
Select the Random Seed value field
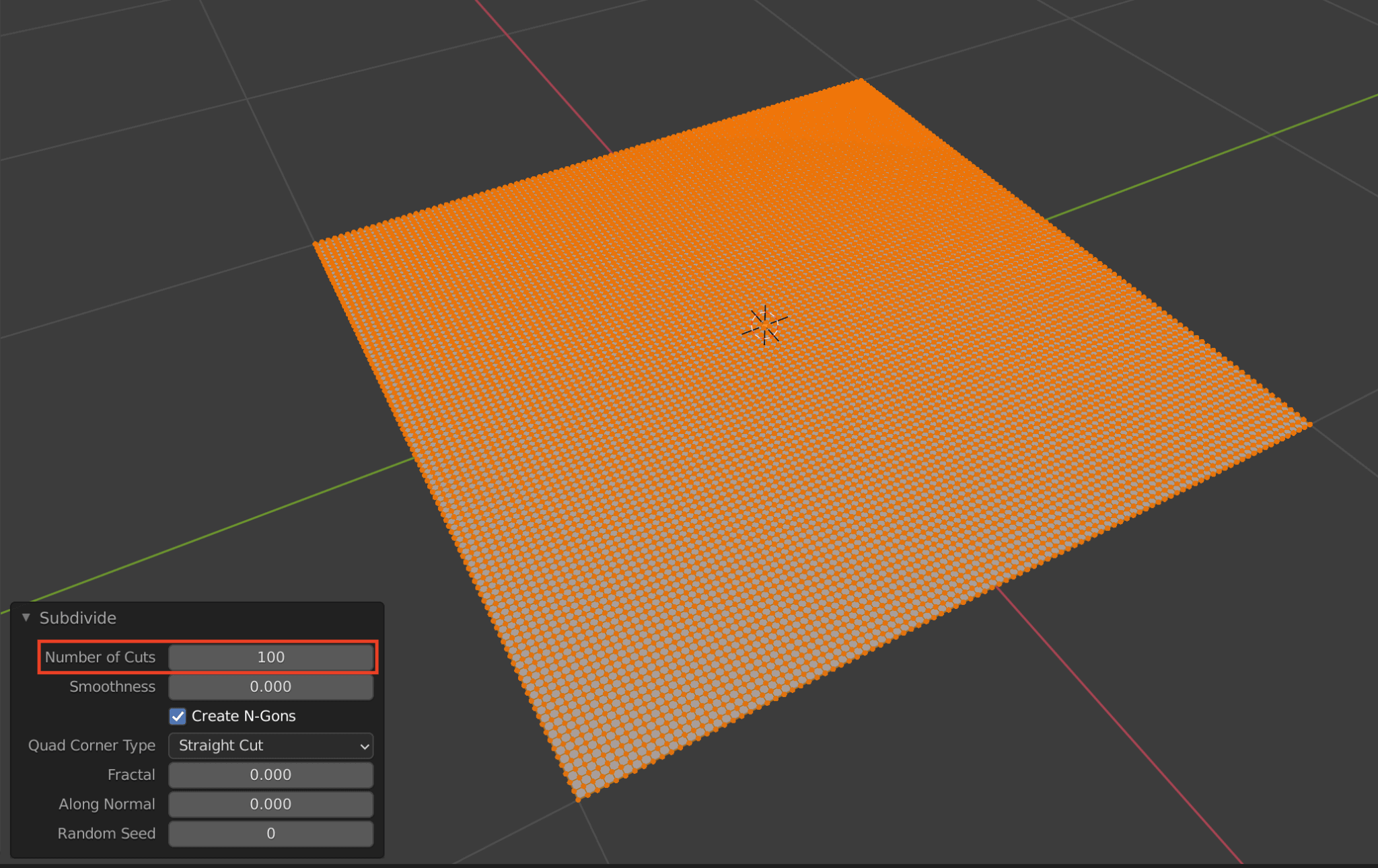[270, 833]
